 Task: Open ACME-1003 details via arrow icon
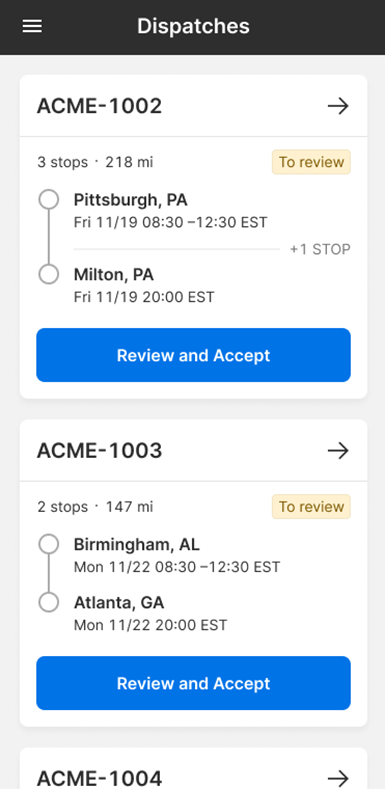(x=338, y=451)
